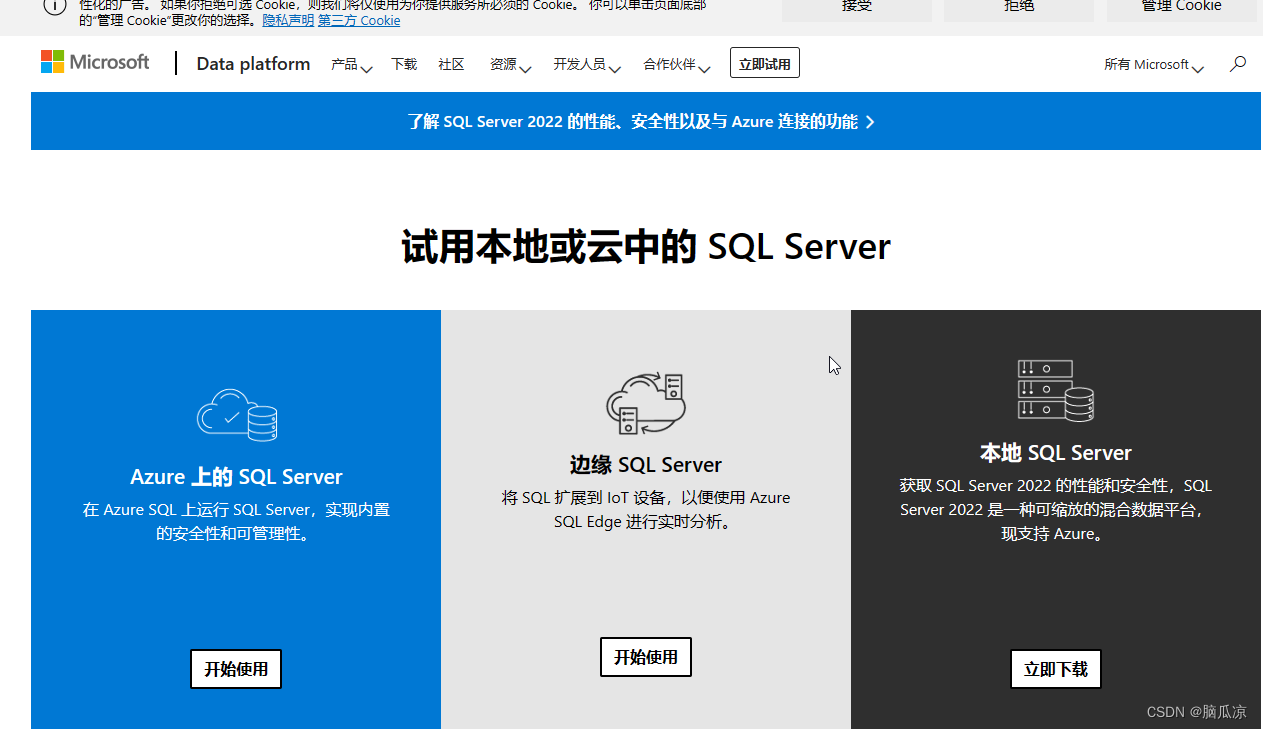This screenshot has height=729, width=1263.
Task: Click the on-premises server rack icon
Action: pos(1056,390)
